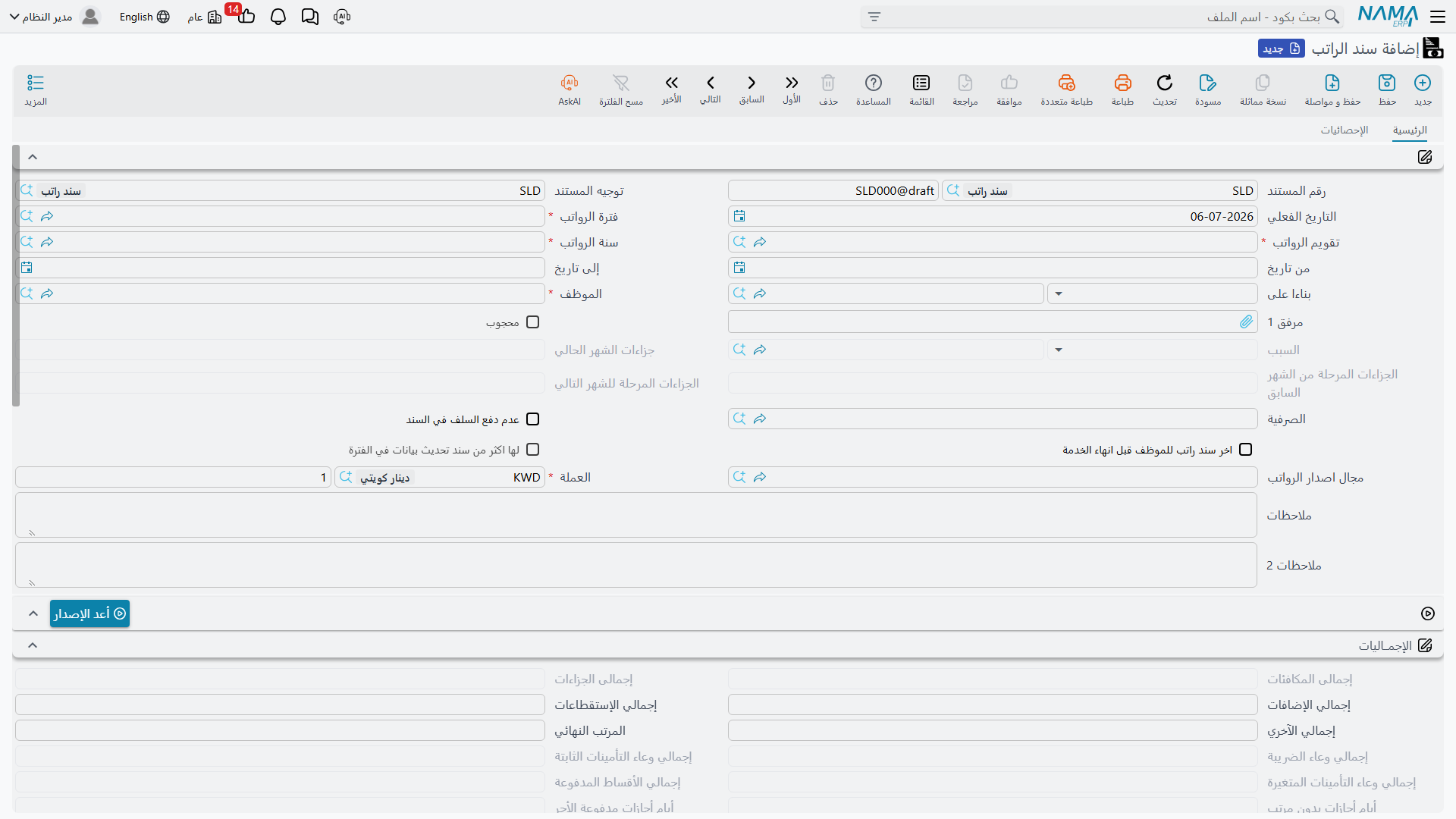Switch language to English
The height and width of the screenshot is (819, 1456).
point(144,17)
